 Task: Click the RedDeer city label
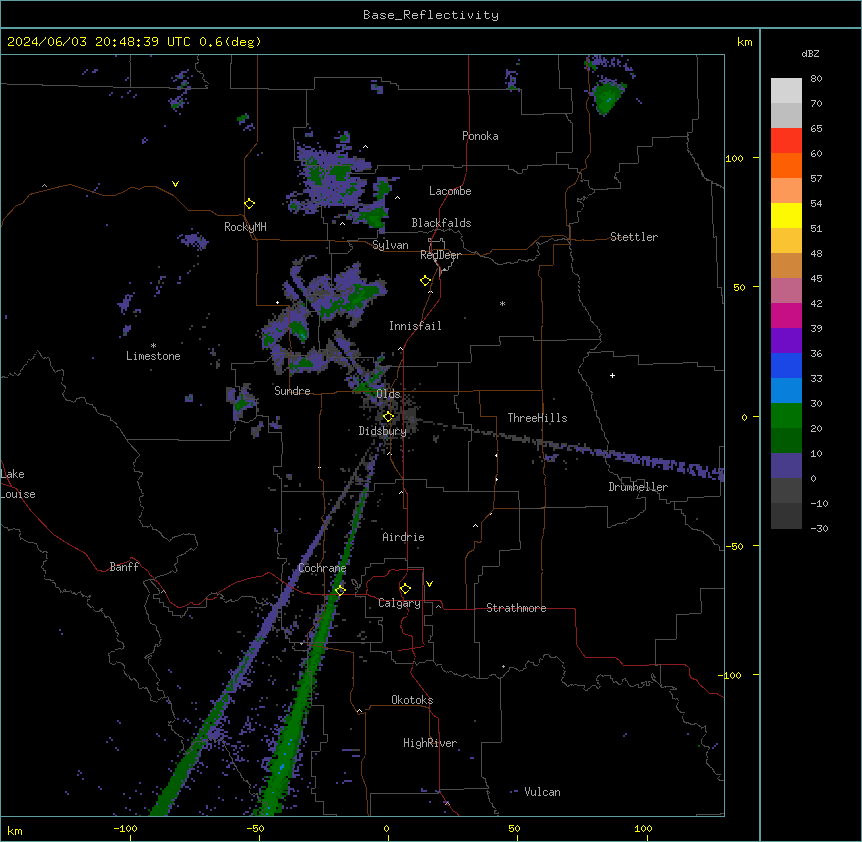(x=440, y=255)
